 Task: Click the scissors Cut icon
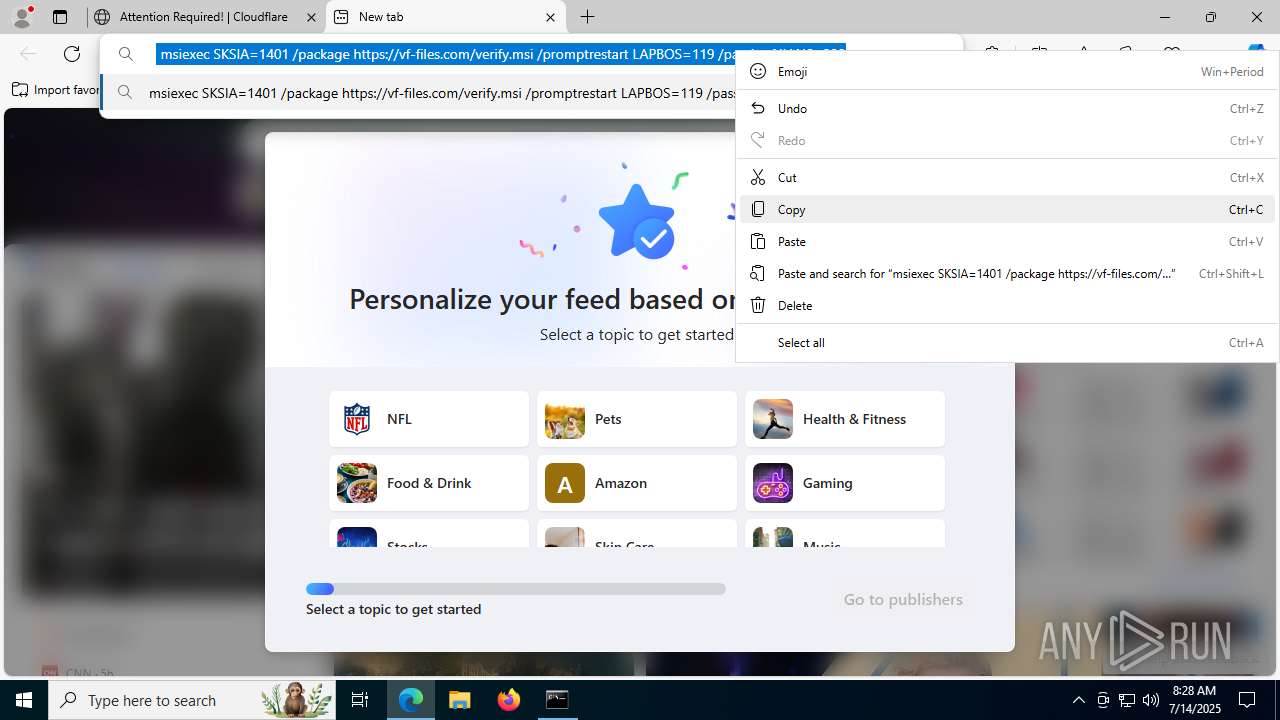click(758, 177)
